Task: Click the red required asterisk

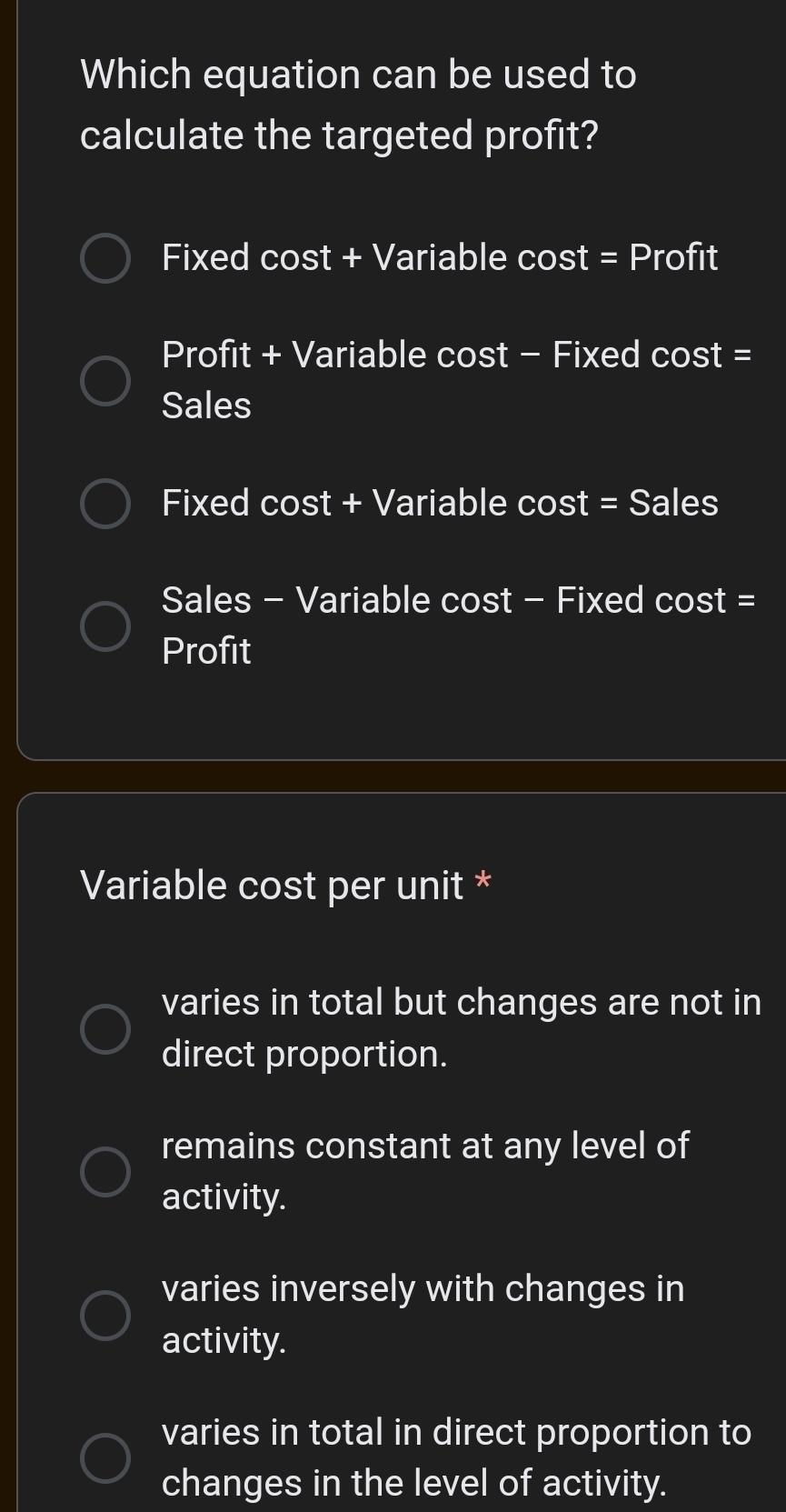Action: tap(483, 880)
